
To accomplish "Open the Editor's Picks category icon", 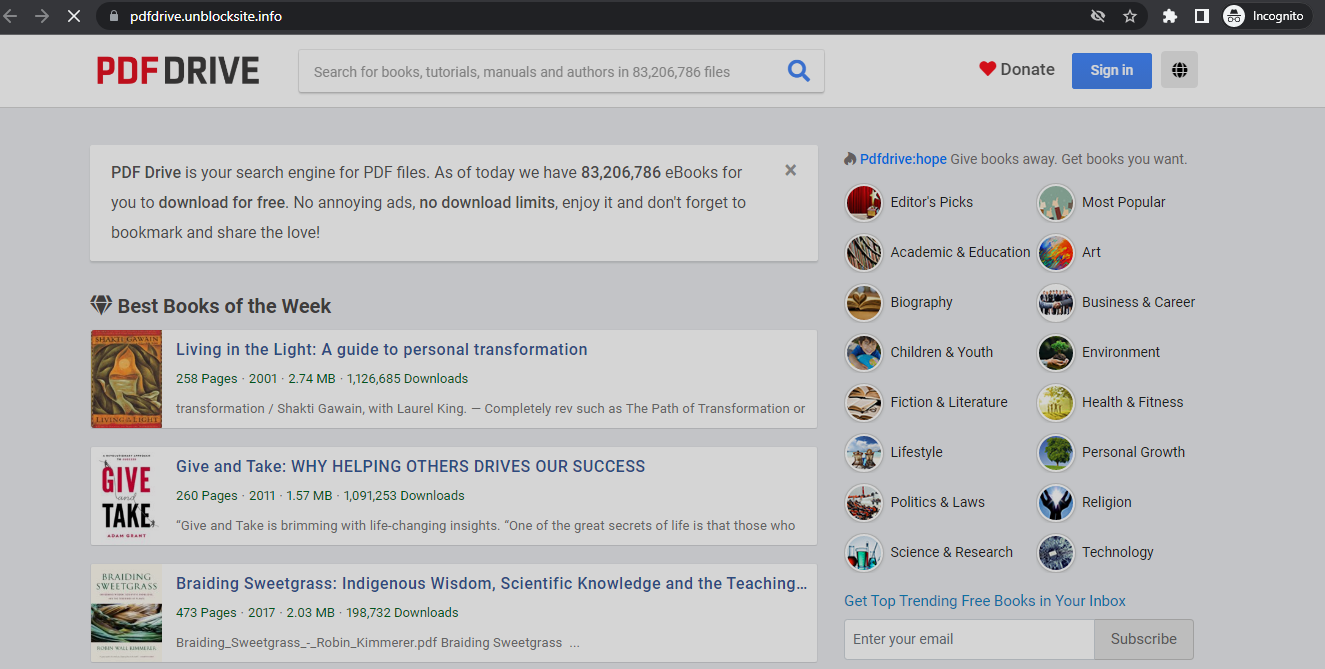I will (x=863, y=203).
